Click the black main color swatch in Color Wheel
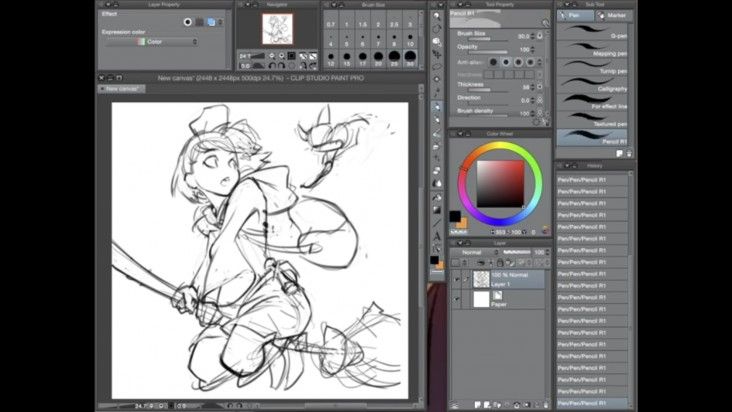This screenshot has height=412, width=732. tap(455, 216)
